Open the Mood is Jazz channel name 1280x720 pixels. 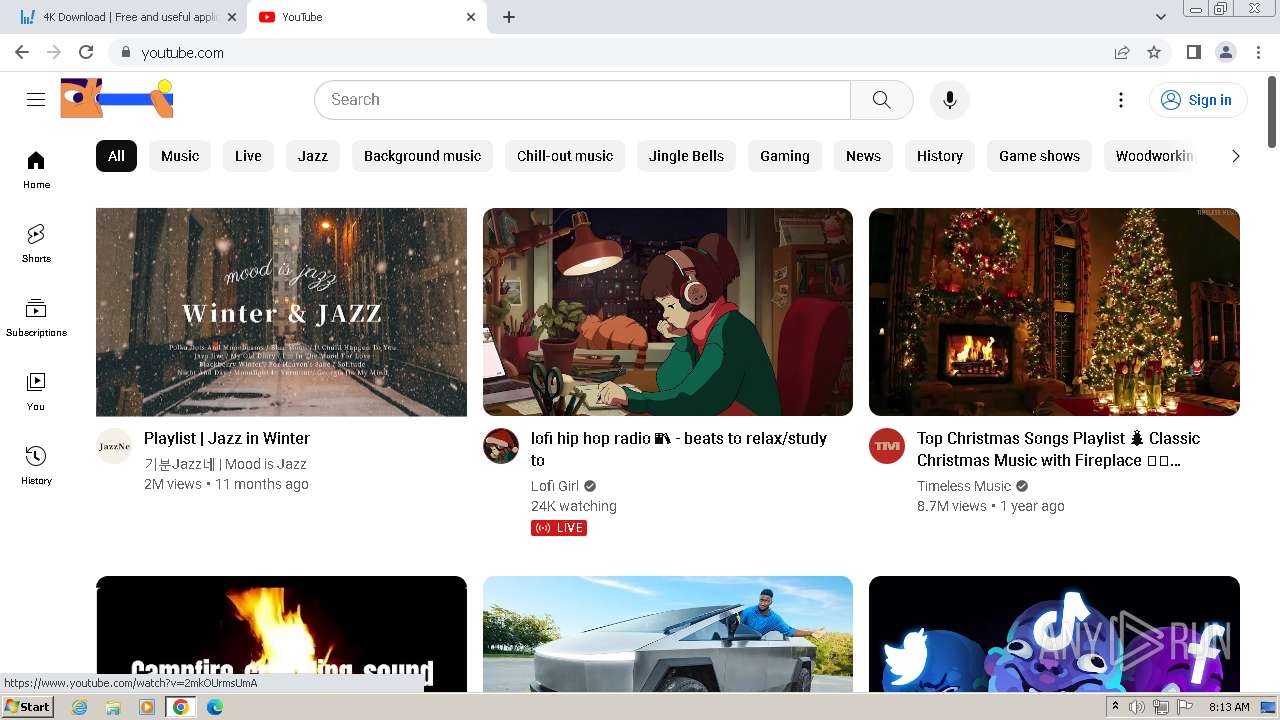click(x=225, y=464)
